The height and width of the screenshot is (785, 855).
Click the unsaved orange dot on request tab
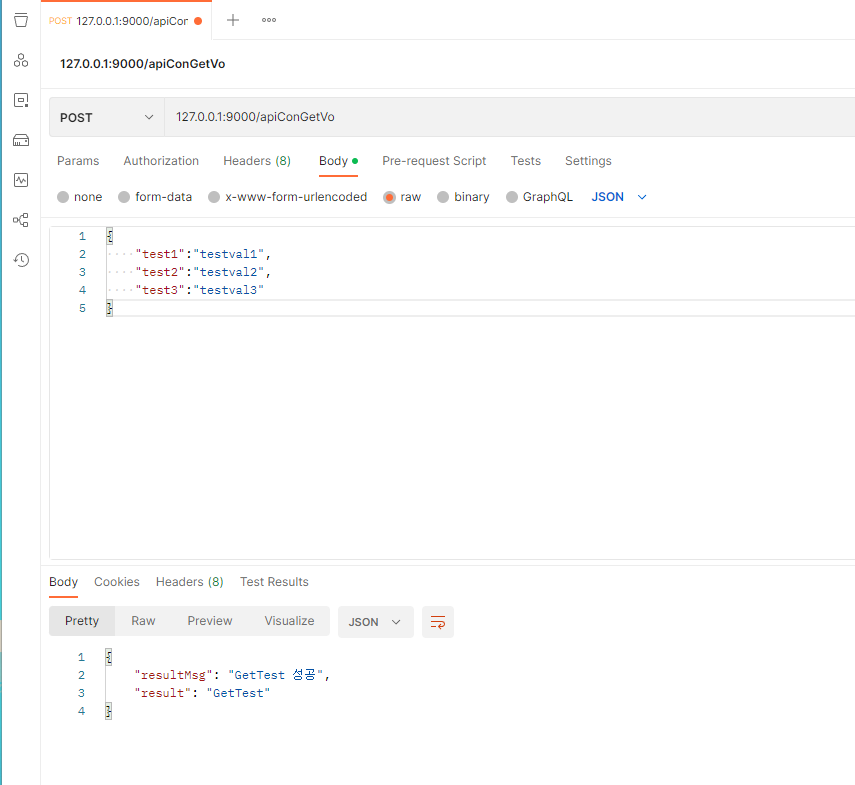pos(198,21)
